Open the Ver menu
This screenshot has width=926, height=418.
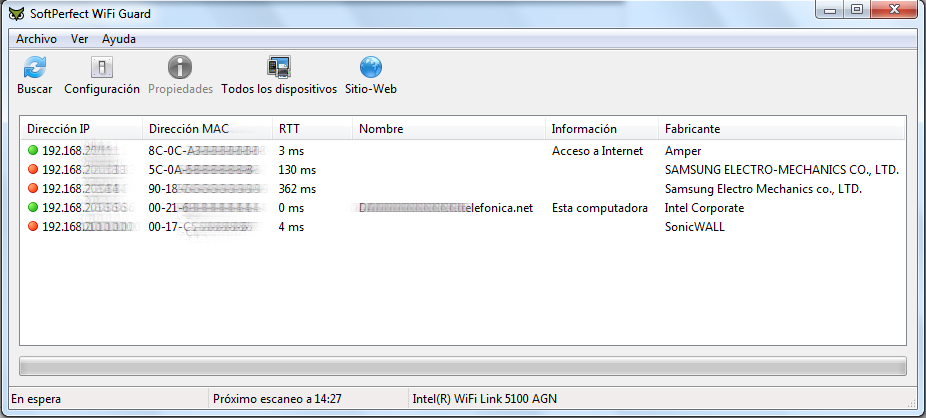pyautogui.click(x=80, y=39)
